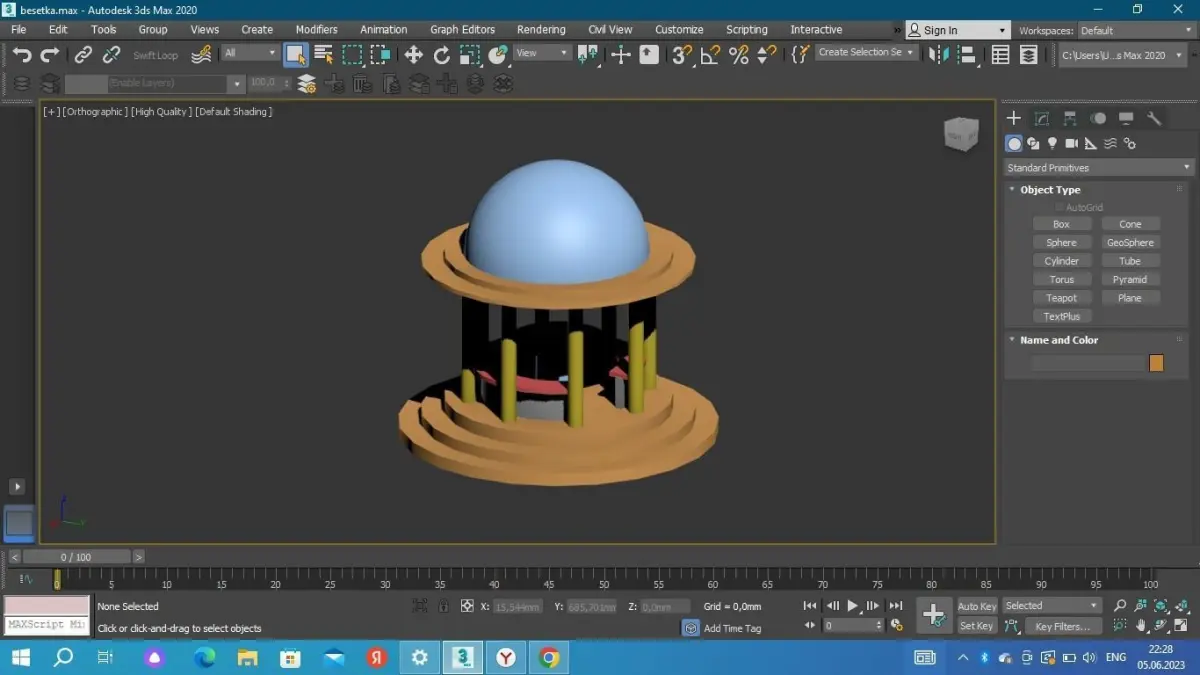Enable Auto Key animation mode

click(x=976, y=606)
